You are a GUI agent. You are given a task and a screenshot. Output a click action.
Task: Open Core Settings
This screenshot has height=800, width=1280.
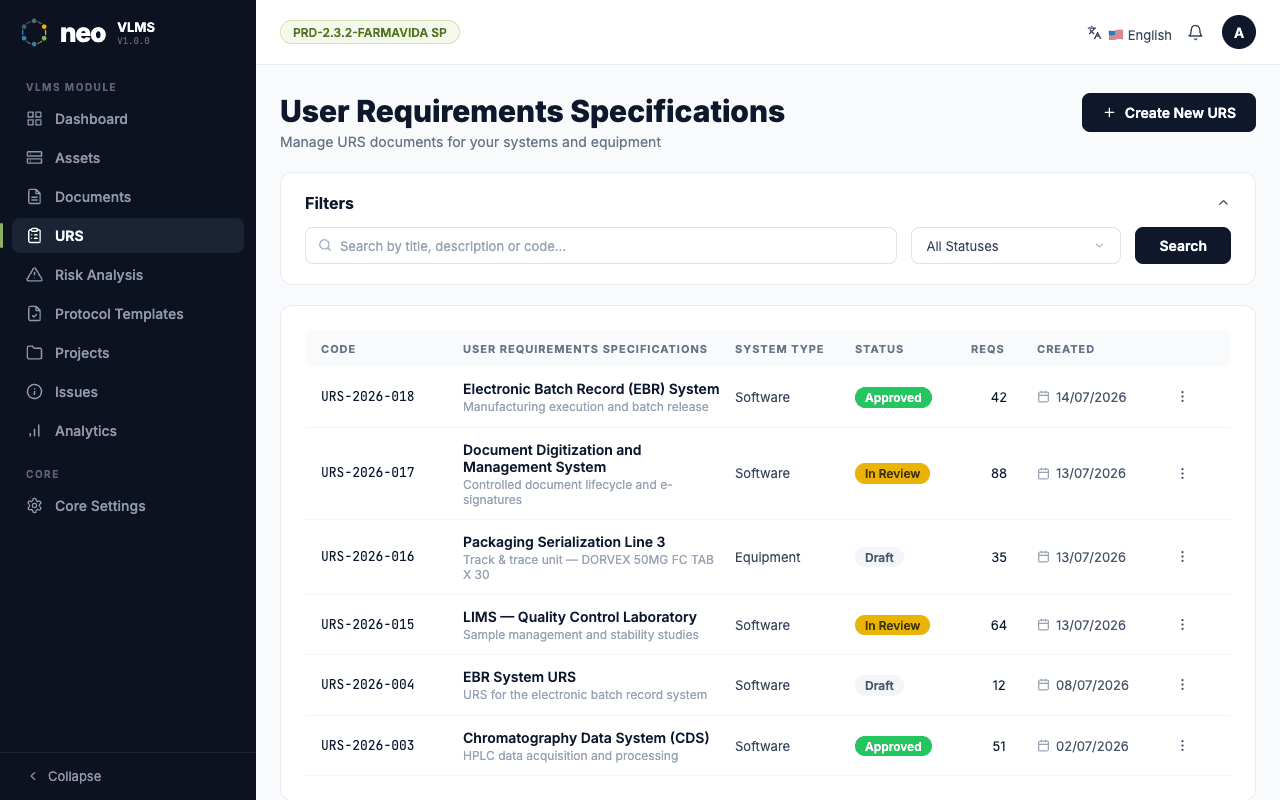(x=128, y=506)
